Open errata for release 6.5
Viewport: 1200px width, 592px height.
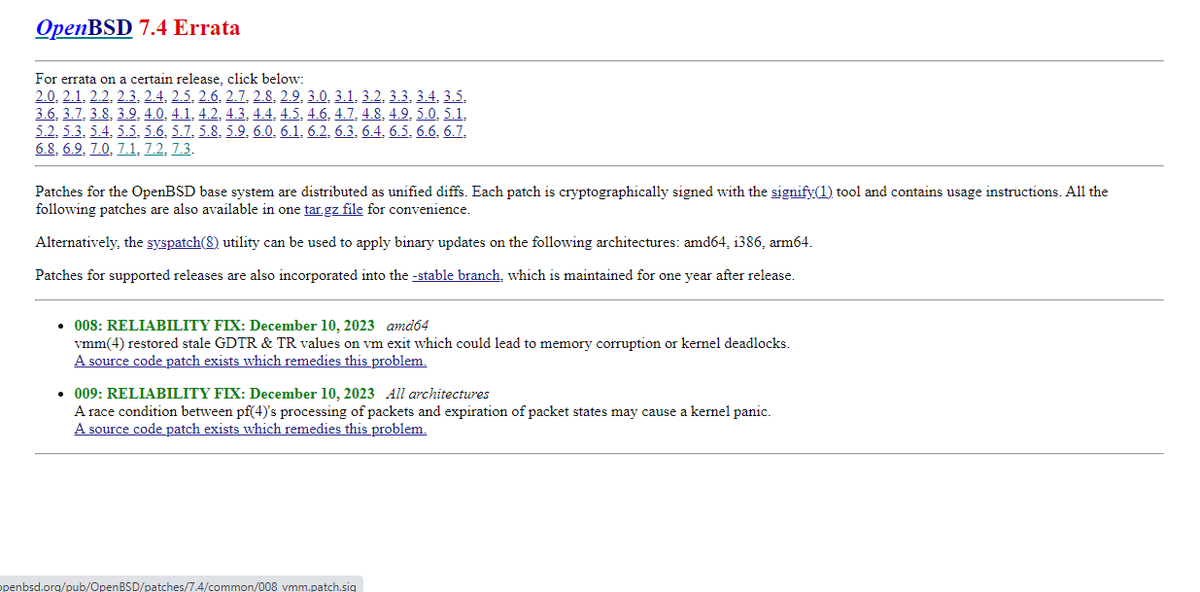(399, 133)
